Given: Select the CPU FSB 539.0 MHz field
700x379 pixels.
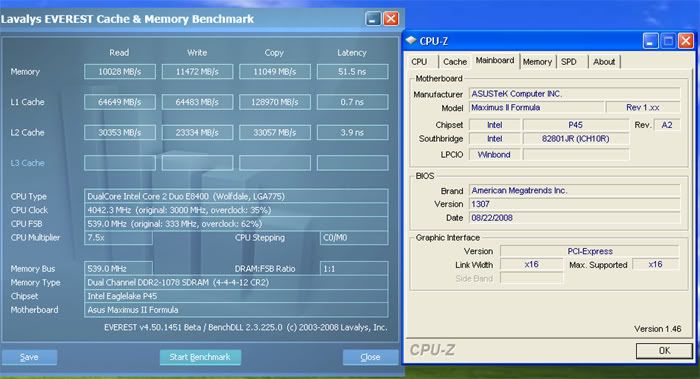Looking at the screenshot, I should [x=236, y=224].
